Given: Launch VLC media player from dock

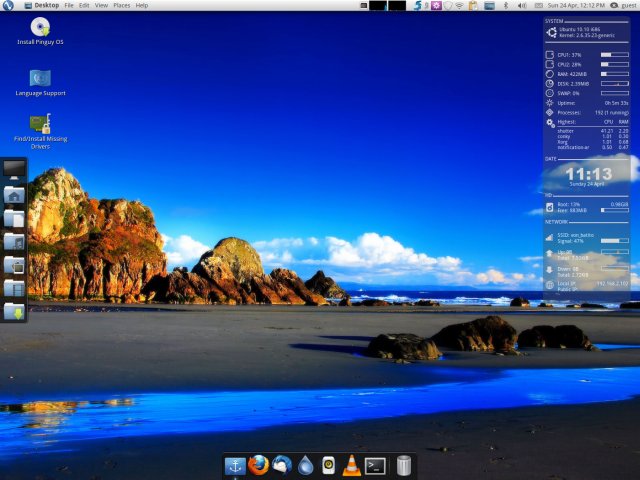Looking at the screenshot, I should pyautogui.click(x=351, y=466).
